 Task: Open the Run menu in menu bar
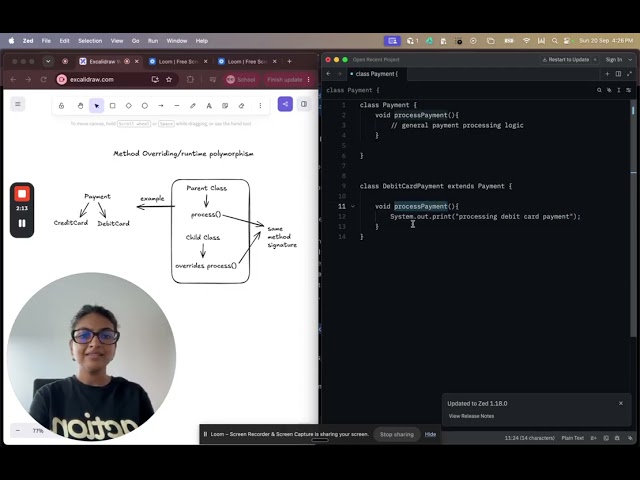[x=153, y=41]
